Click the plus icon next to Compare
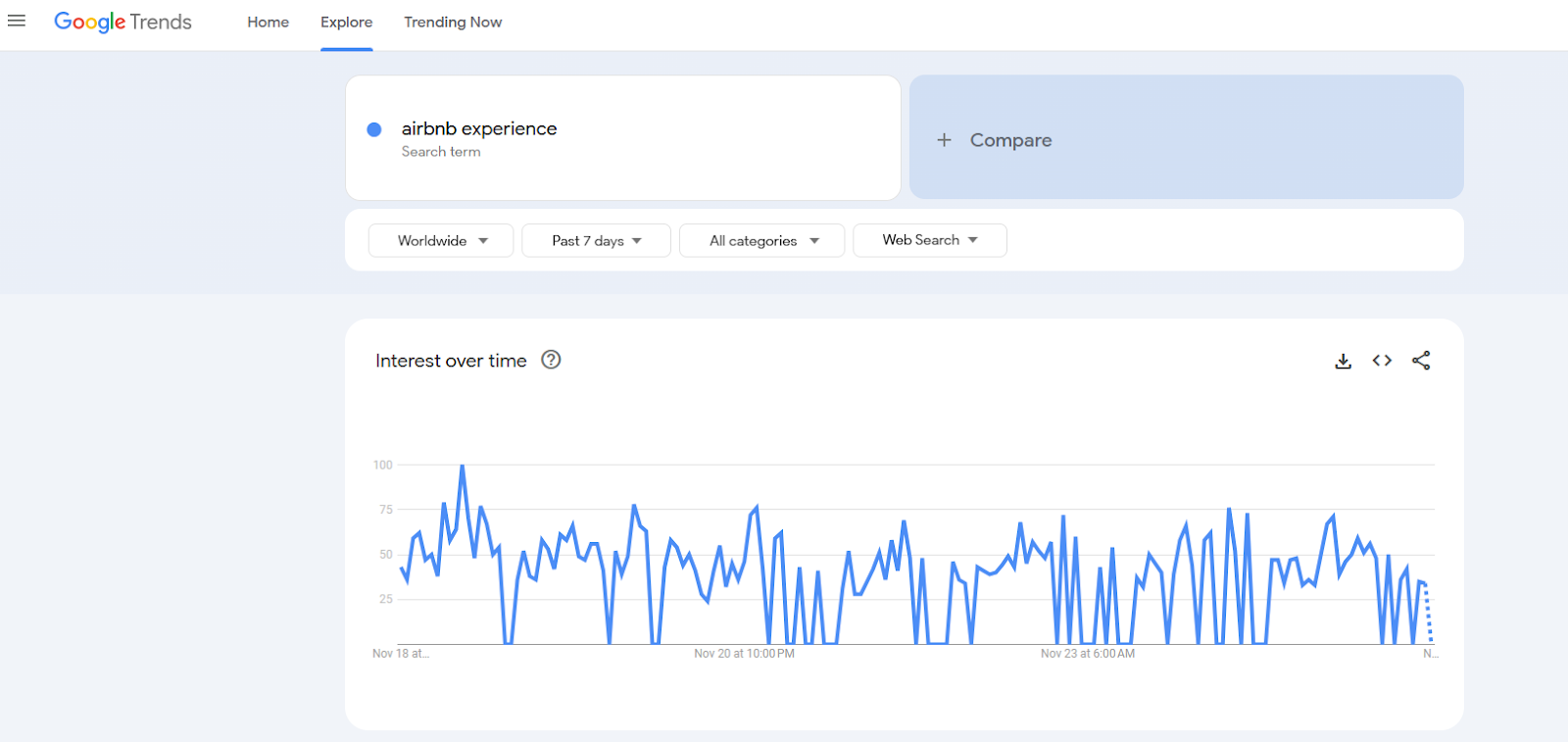1568x742 pixels. tap(944, 140)
